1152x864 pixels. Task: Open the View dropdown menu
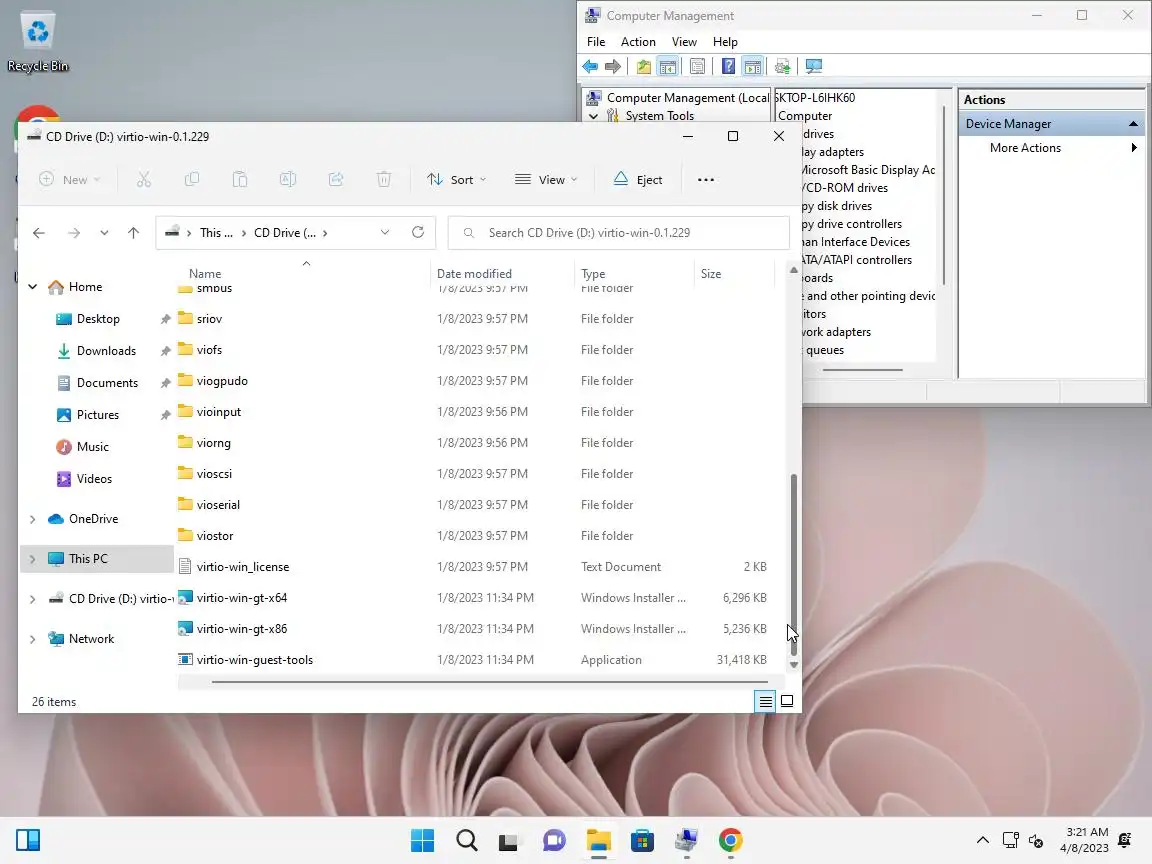pyautogui.click(x=546, y=179)
